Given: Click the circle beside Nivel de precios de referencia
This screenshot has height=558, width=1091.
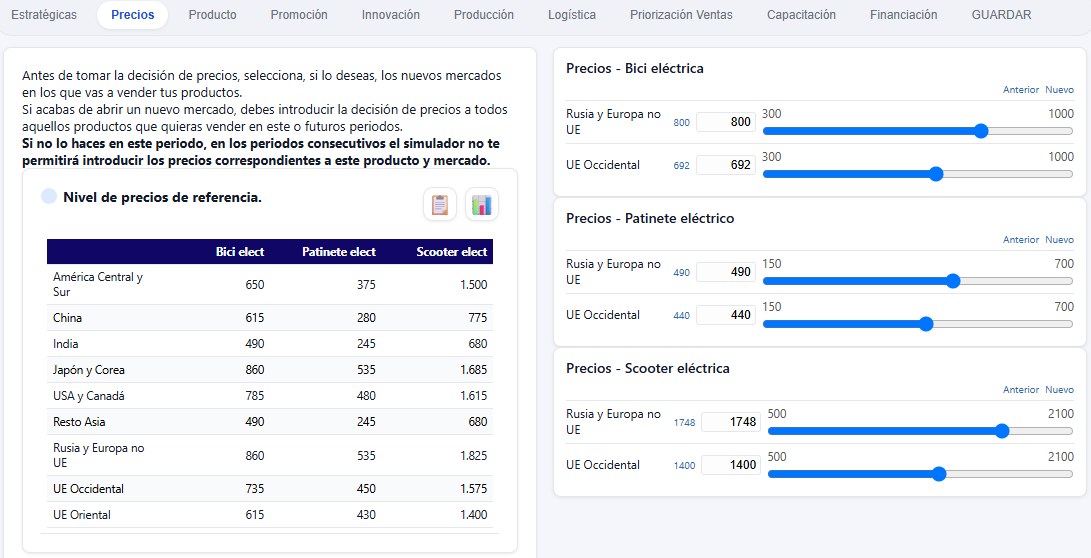Looking at the screenshot, I should click(49, 197).
